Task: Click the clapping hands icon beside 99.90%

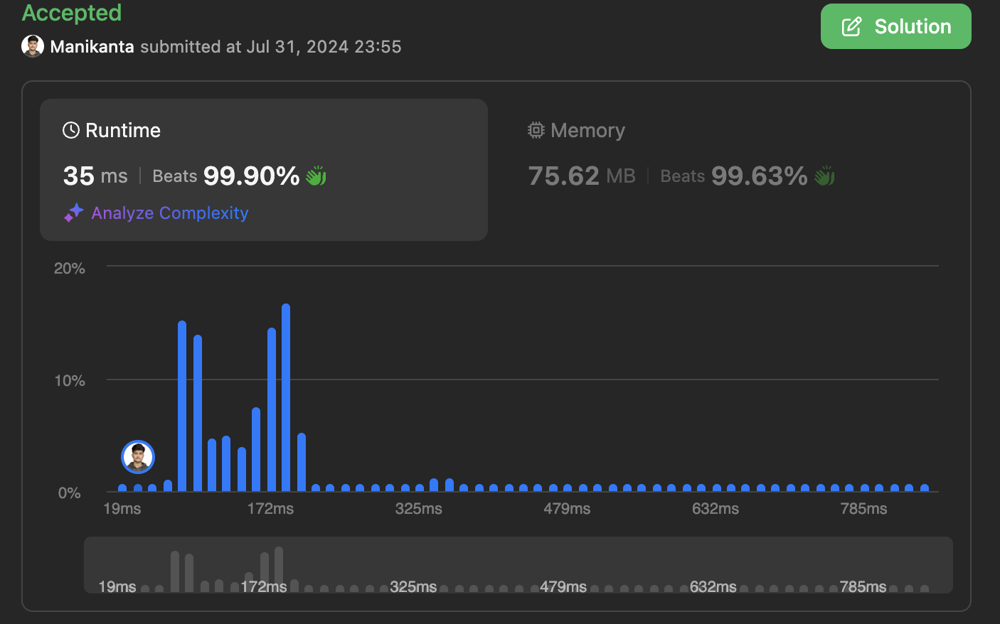Action: tap(316, 177)
